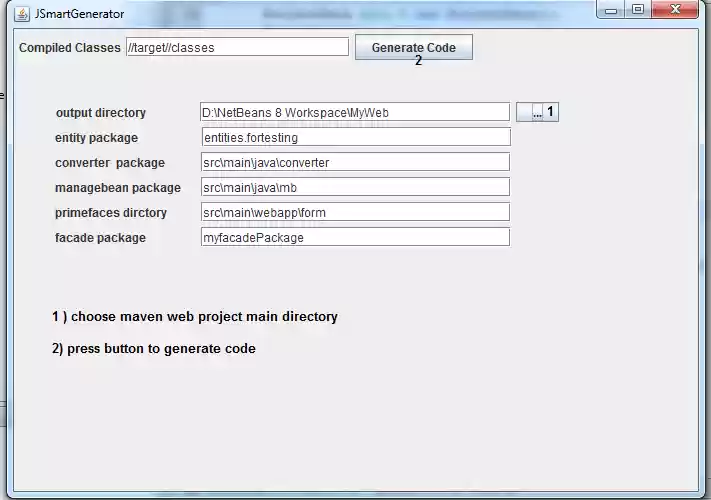Screen dimensions: 711x500
Task: Click the JSmartGenerator window title
Action: [x=79, y=14]
